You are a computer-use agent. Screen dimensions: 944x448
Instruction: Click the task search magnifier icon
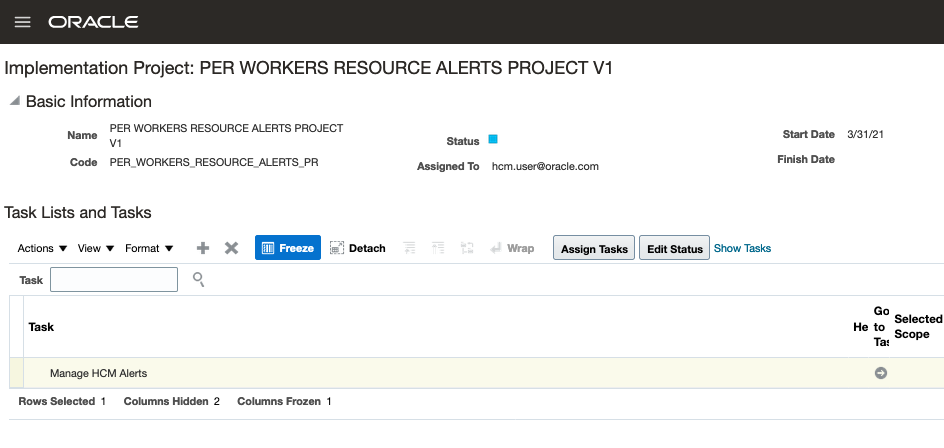pyautogui.click(x=198, y=279)
